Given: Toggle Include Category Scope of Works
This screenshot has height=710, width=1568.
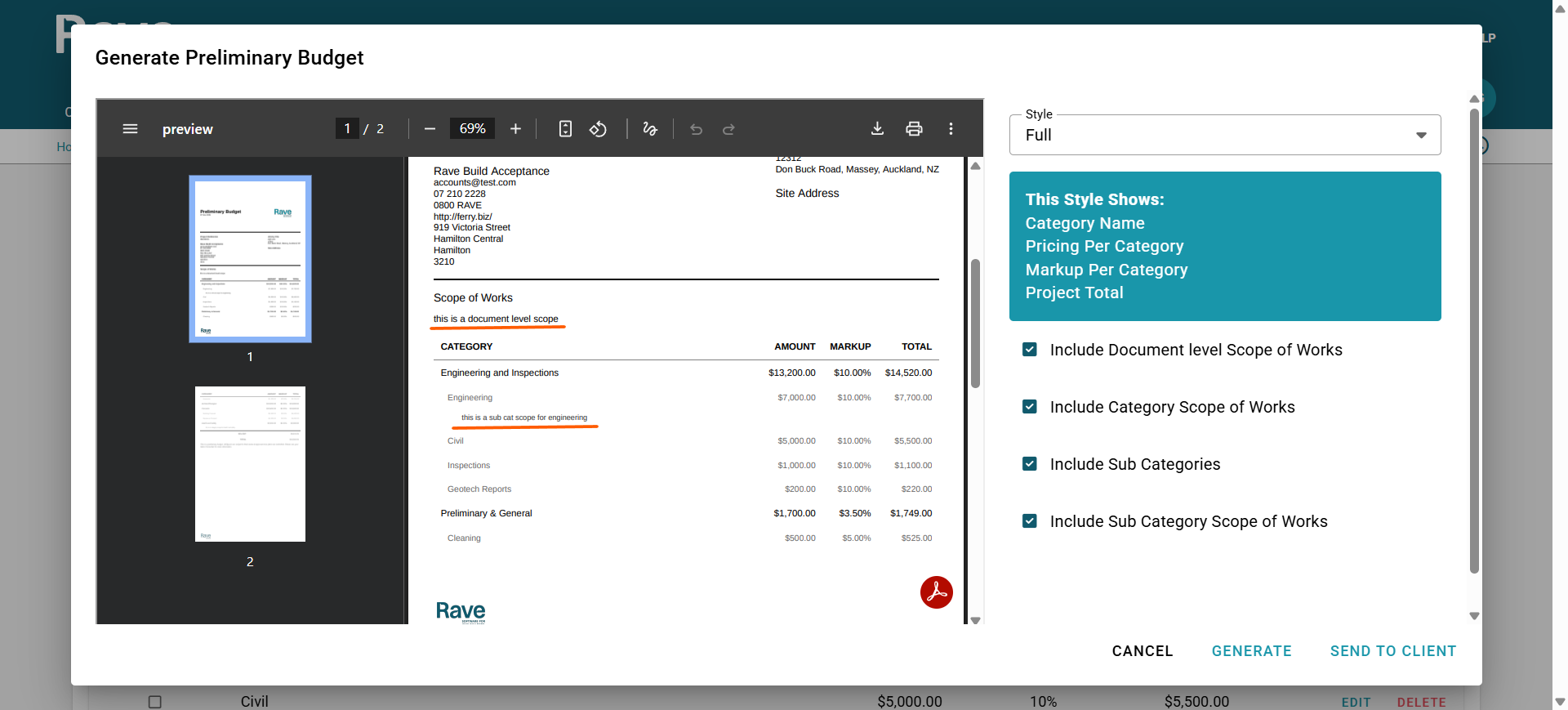Looking at the screenshot, I should 1030,407.
